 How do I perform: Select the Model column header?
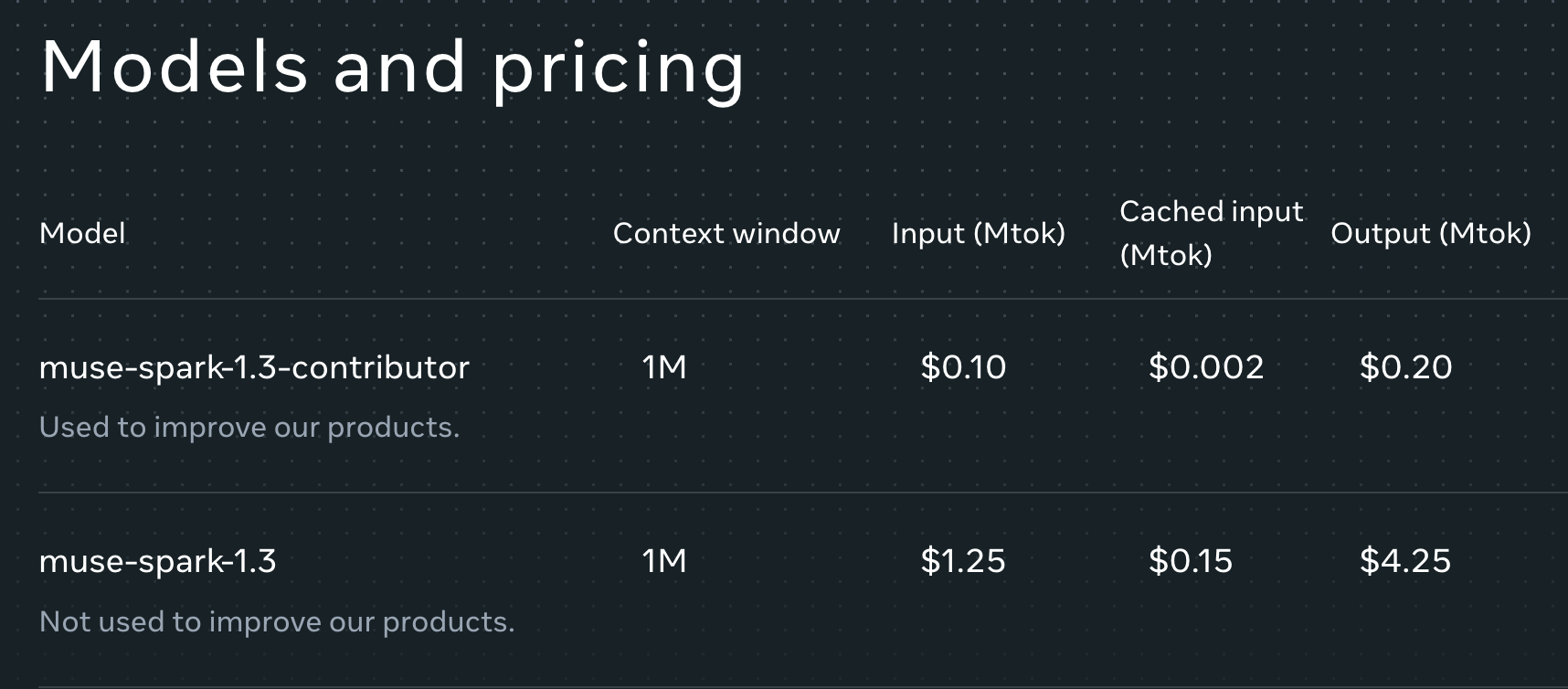(82, 233)
